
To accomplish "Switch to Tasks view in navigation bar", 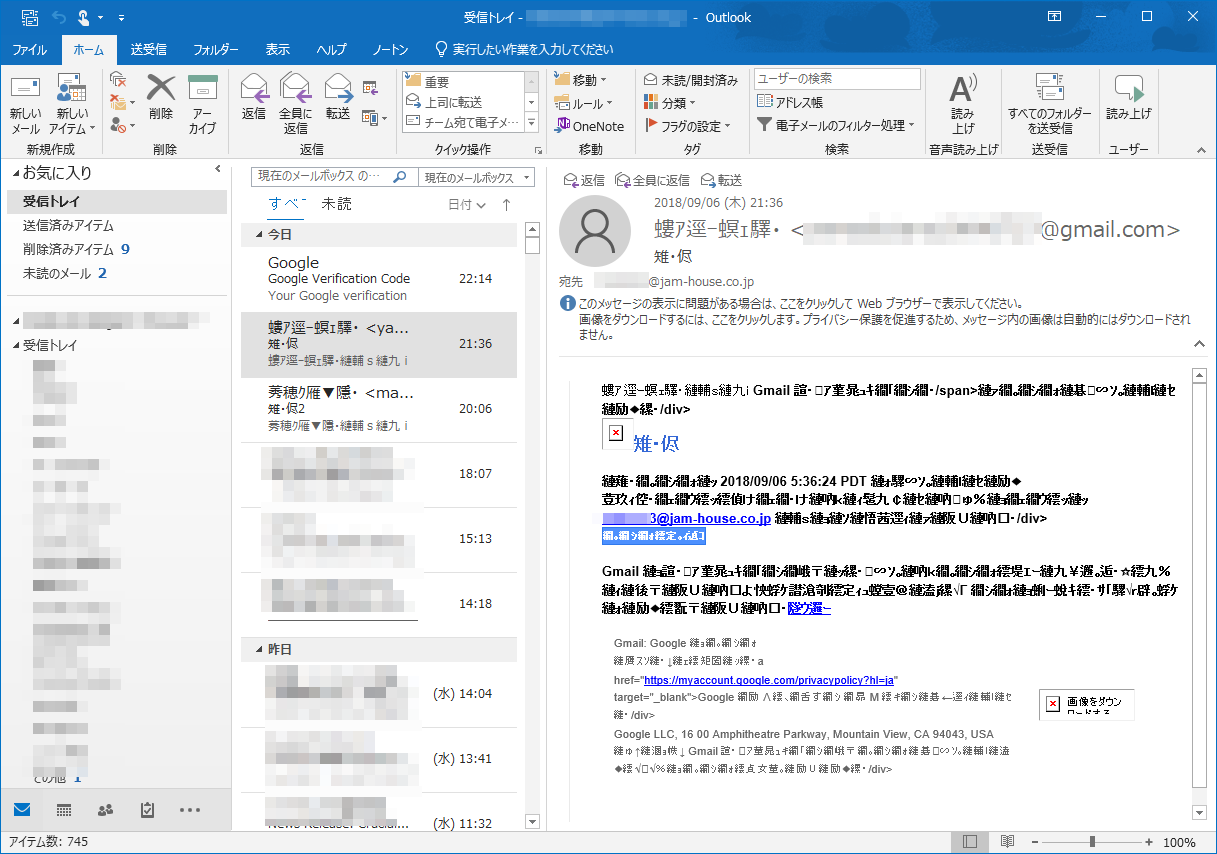I will (147, 810).
